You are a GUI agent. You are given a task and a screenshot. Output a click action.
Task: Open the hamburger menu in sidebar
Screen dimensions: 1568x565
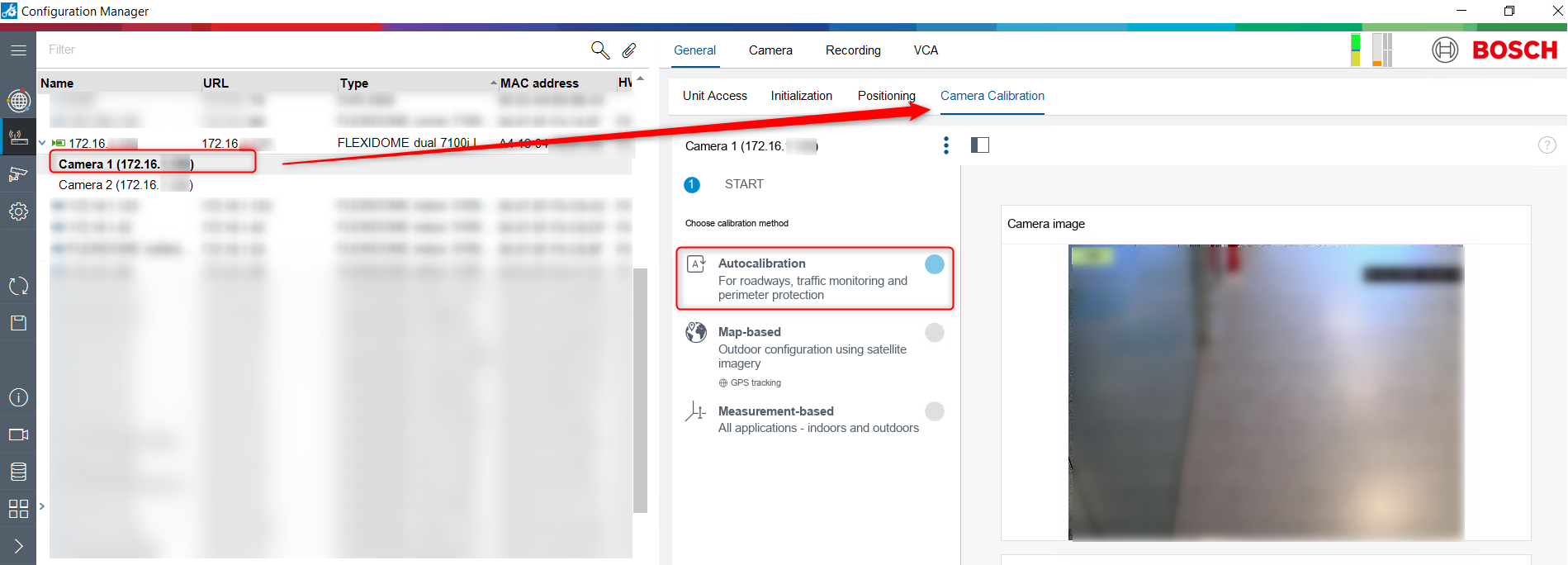coord(18,50)
